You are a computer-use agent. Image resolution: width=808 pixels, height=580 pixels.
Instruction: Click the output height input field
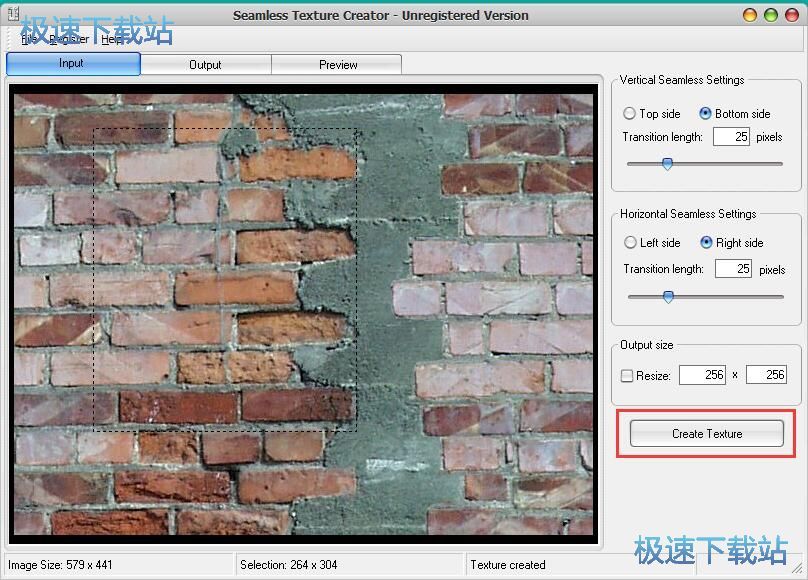pos(766,375)
